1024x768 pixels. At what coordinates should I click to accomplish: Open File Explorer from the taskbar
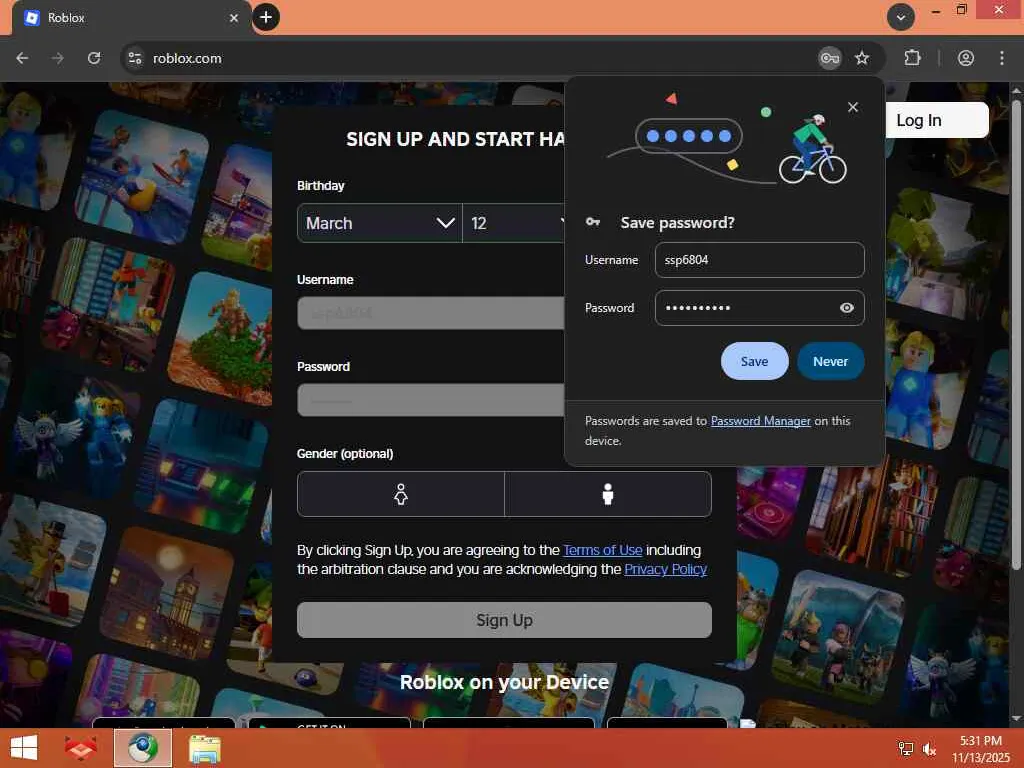pos(204,748)
